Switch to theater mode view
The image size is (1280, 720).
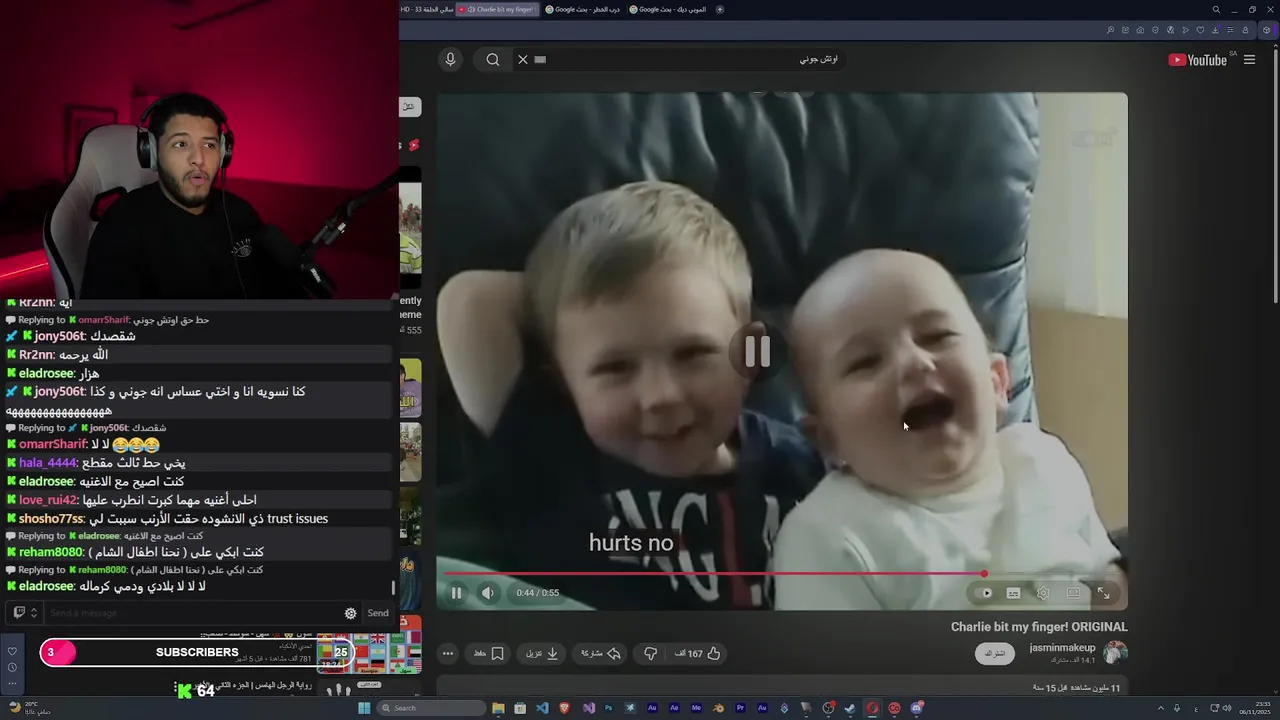(1073, 593)
